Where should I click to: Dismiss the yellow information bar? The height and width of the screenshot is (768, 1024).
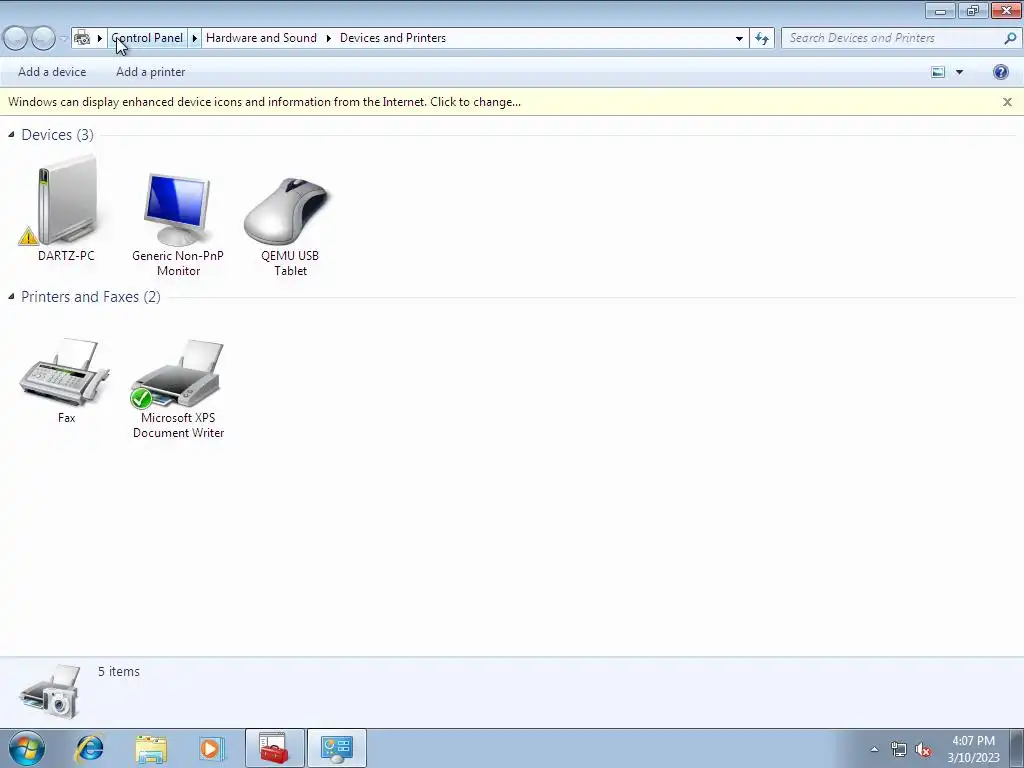point(1007,102)
